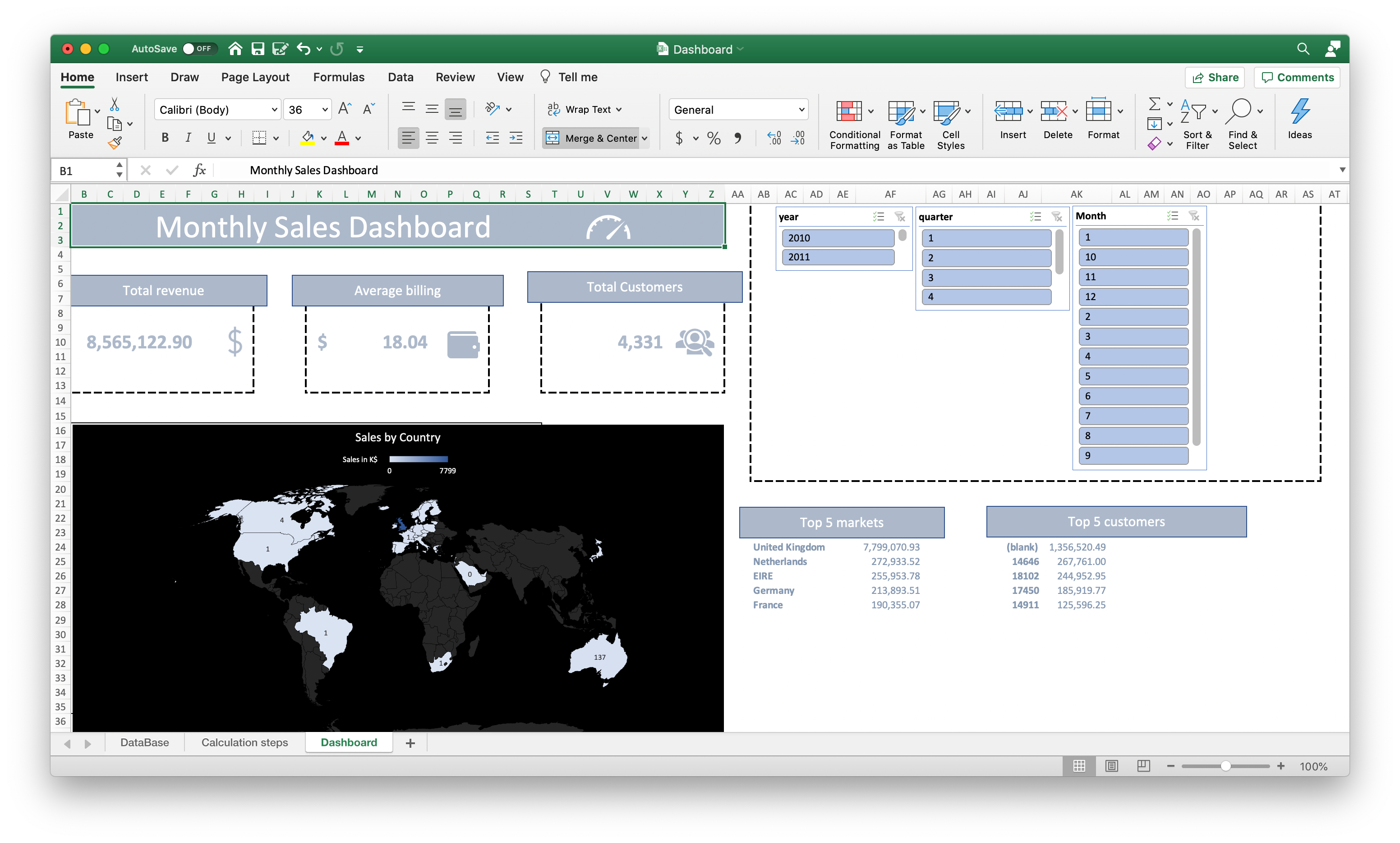Switch to Calculation steps sheet tab
The height and width of the screenshot is (843, 1400).
pyautogui.click(x=245, y=742)
